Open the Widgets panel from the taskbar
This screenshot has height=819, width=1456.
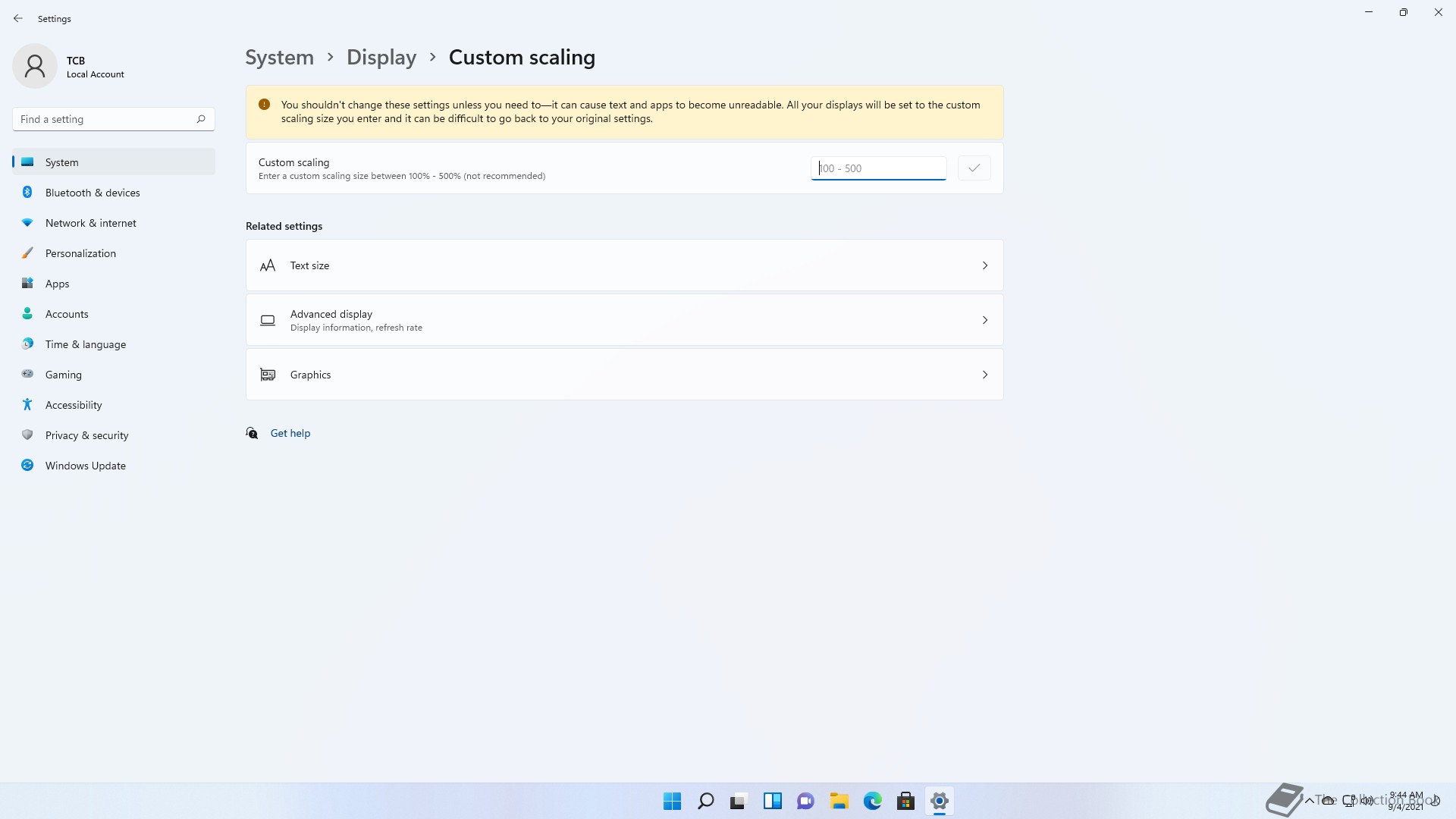pos(772,801)
